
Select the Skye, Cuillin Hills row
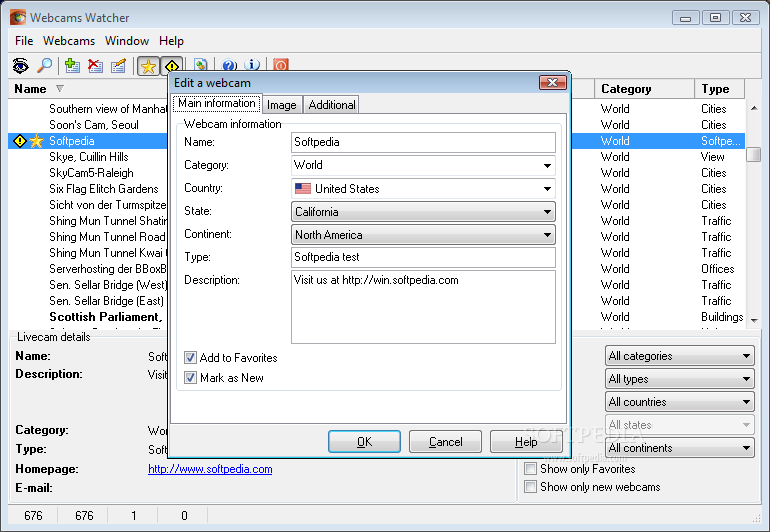click(88, 157)
